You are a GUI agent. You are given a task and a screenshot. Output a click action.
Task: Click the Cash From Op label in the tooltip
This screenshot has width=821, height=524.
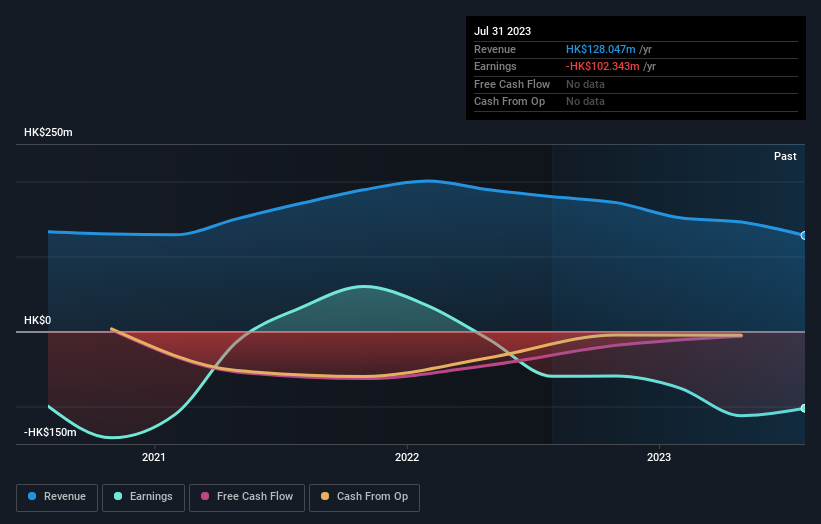[509, 102]
